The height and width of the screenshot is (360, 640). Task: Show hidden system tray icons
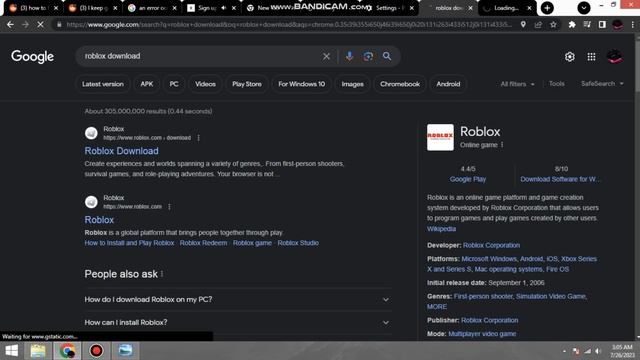pyautogui.click(x=564, y=351)
